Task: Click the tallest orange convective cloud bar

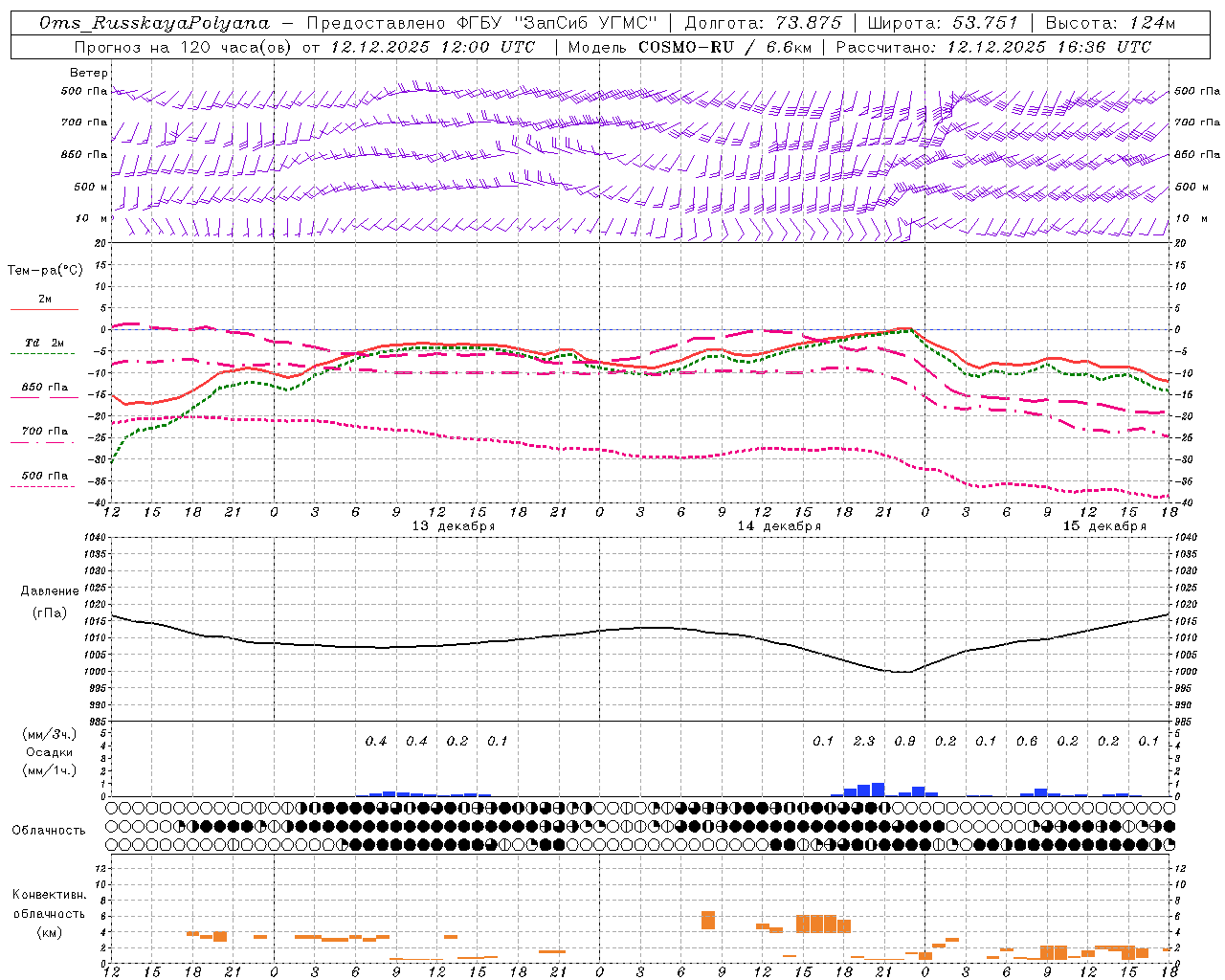Action: coord(708,920)
